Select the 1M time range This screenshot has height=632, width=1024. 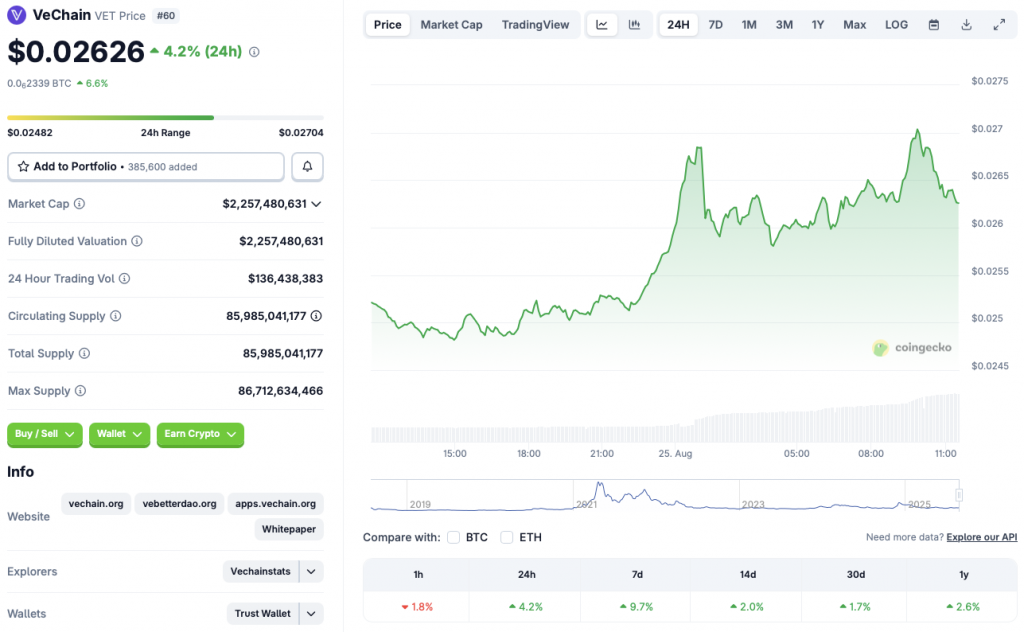point(749,25)
